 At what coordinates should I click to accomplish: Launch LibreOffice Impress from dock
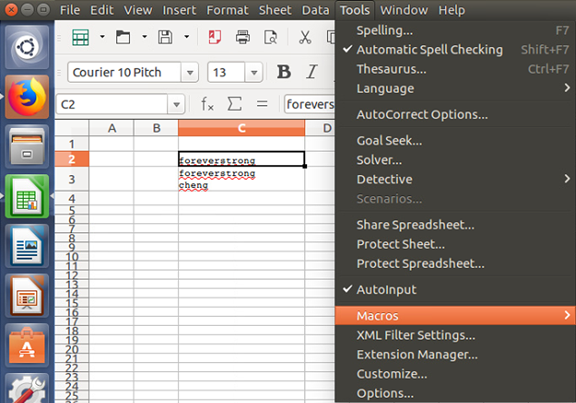(27, 296)
